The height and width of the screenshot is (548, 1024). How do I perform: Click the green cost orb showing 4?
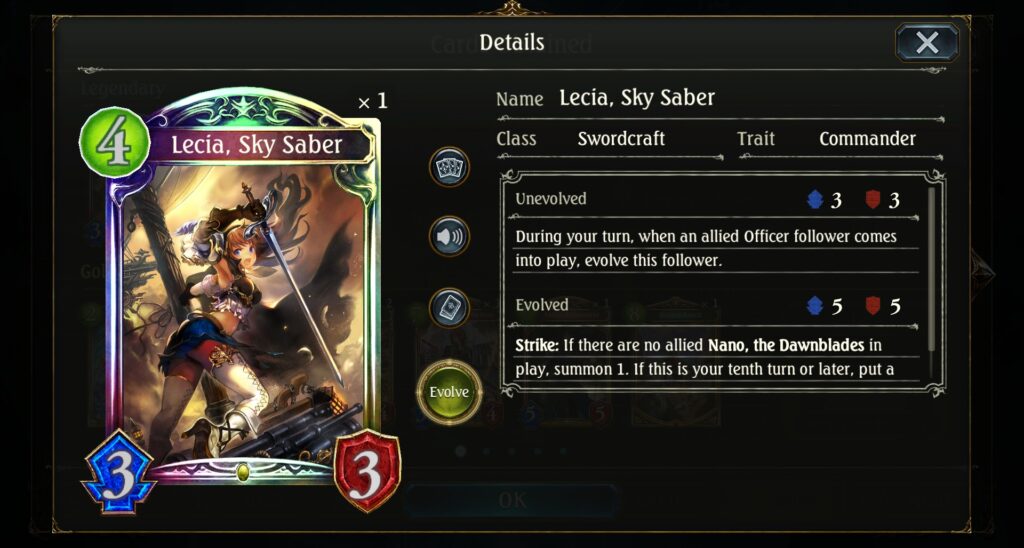[114, 142]
